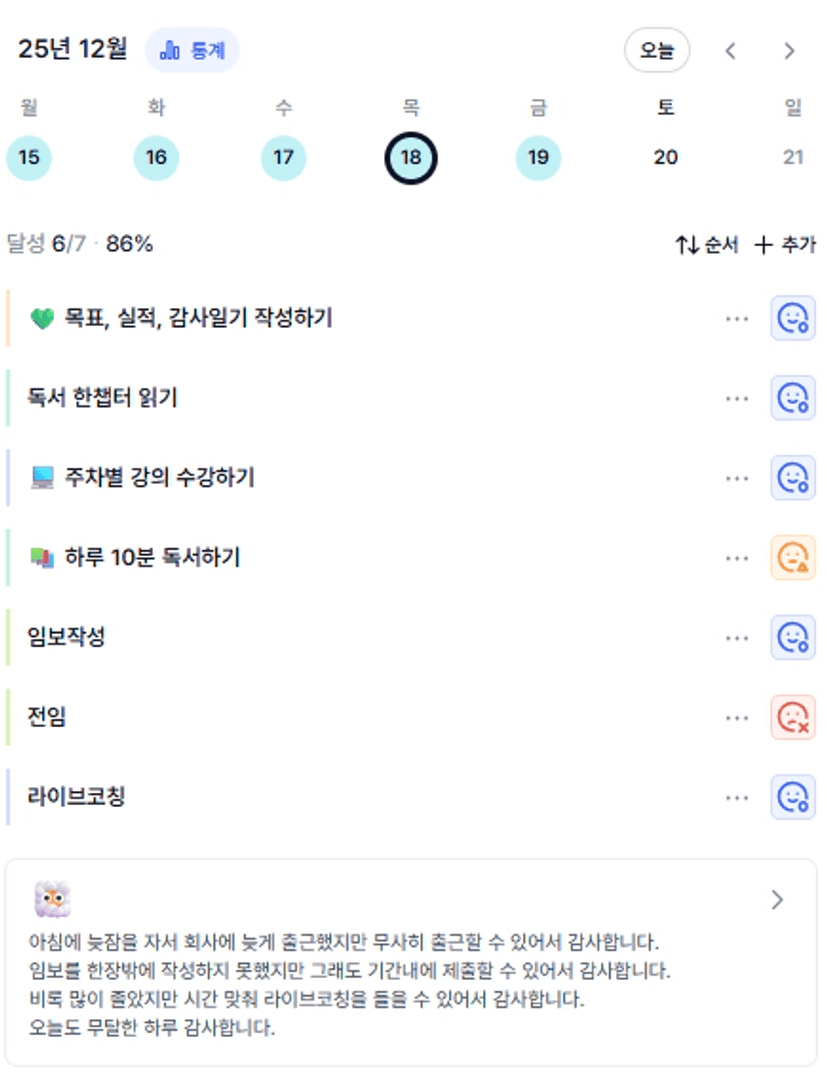827x1072 pixels.
Task: Select Monday the 15th in the week row
Action: pyautogui.click(x=29, y=158)
